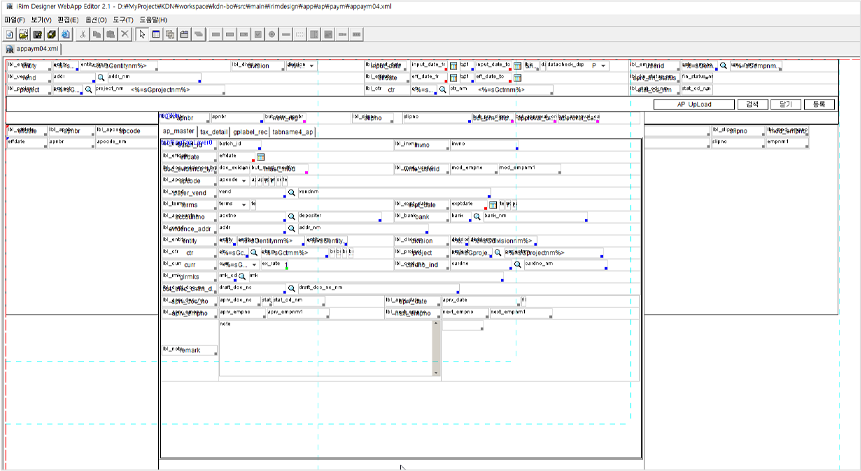Select the checkbox component tool

[x=258, y=35]
